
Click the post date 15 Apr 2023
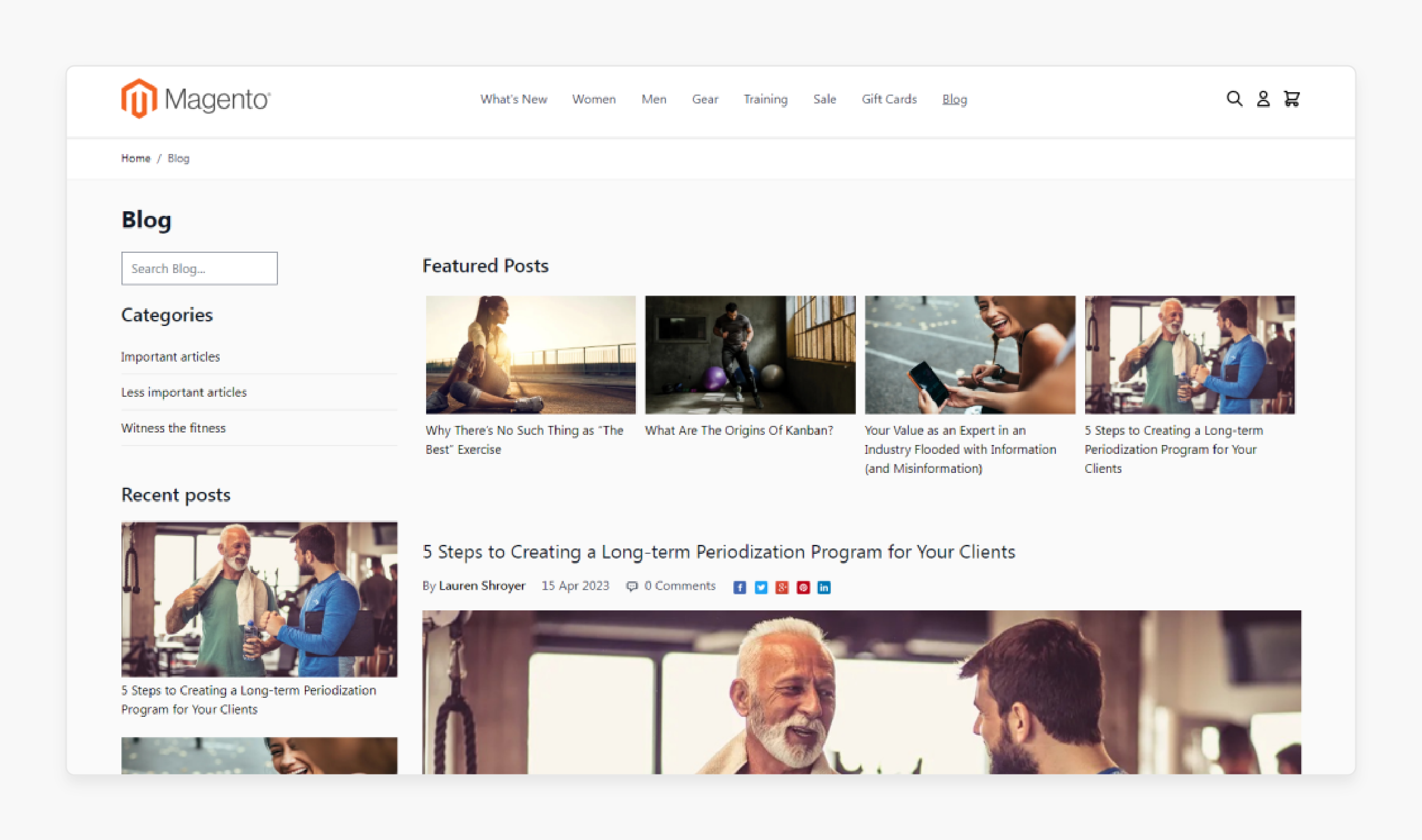tap(575, 586)
